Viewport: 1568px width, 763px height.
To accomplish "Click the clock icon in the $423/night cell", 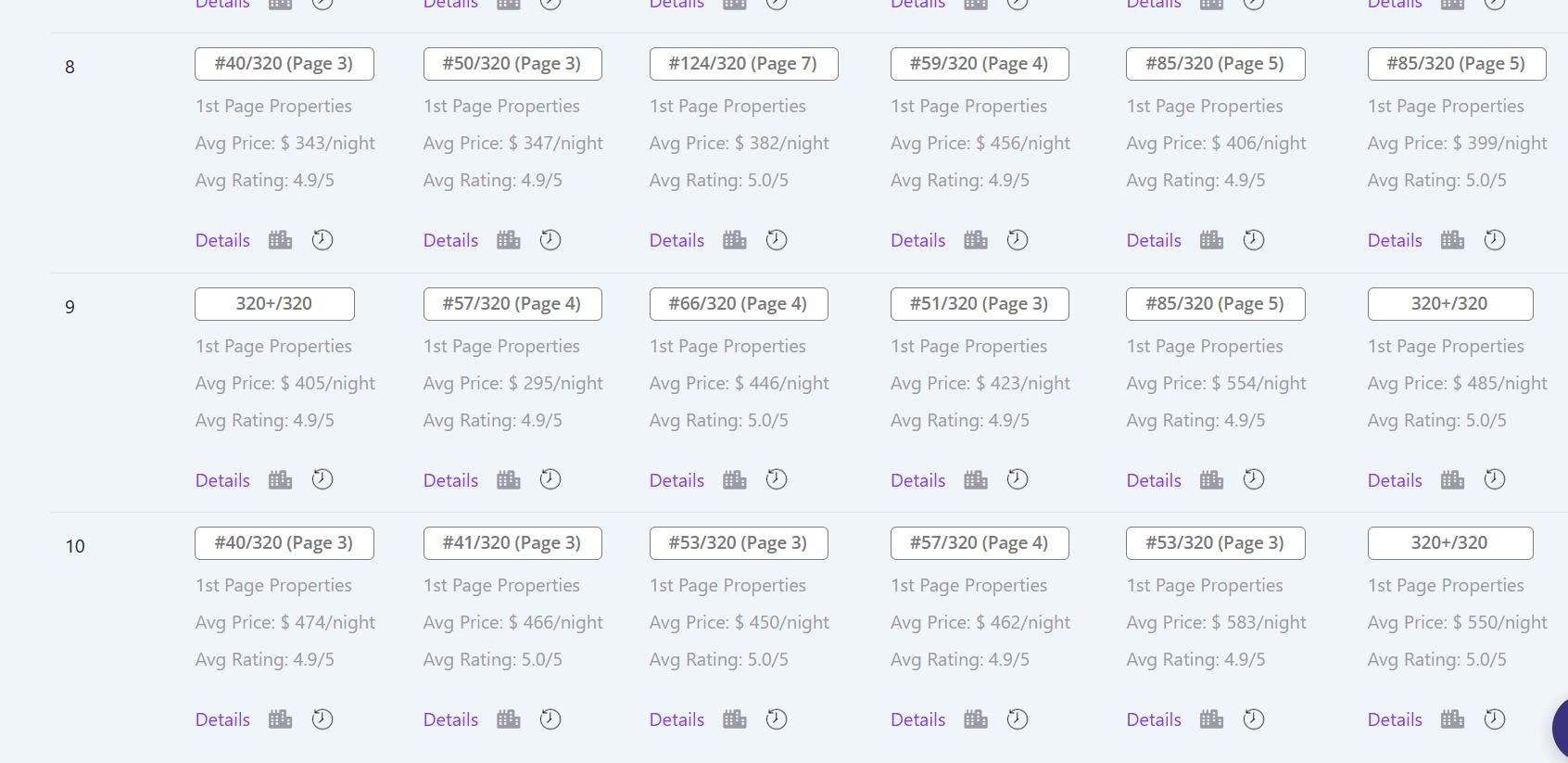I will 1018,479.
